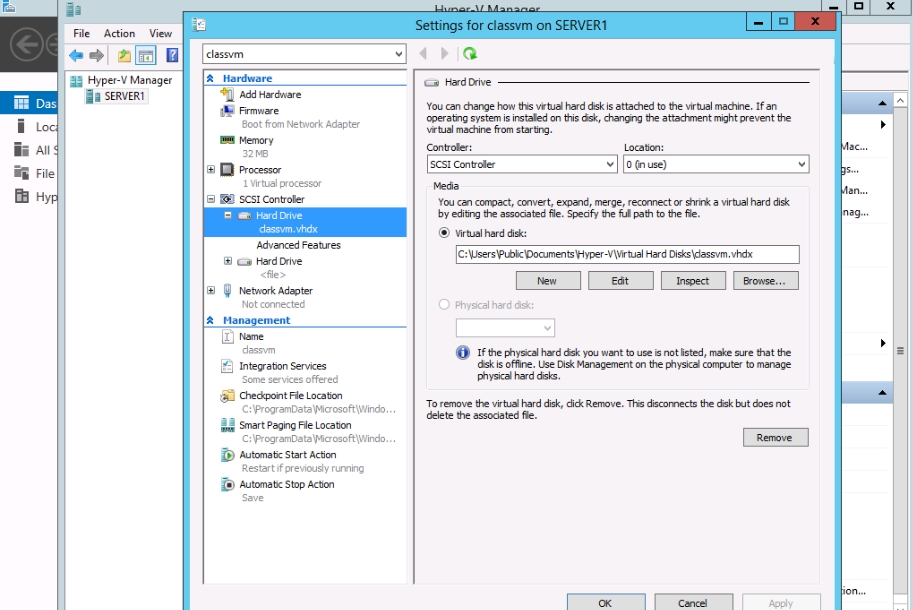Screen dimensions: 913x610
Task: Collapse the classvm.vhdx Hard Drive node
Action: (x=228, y=215)
